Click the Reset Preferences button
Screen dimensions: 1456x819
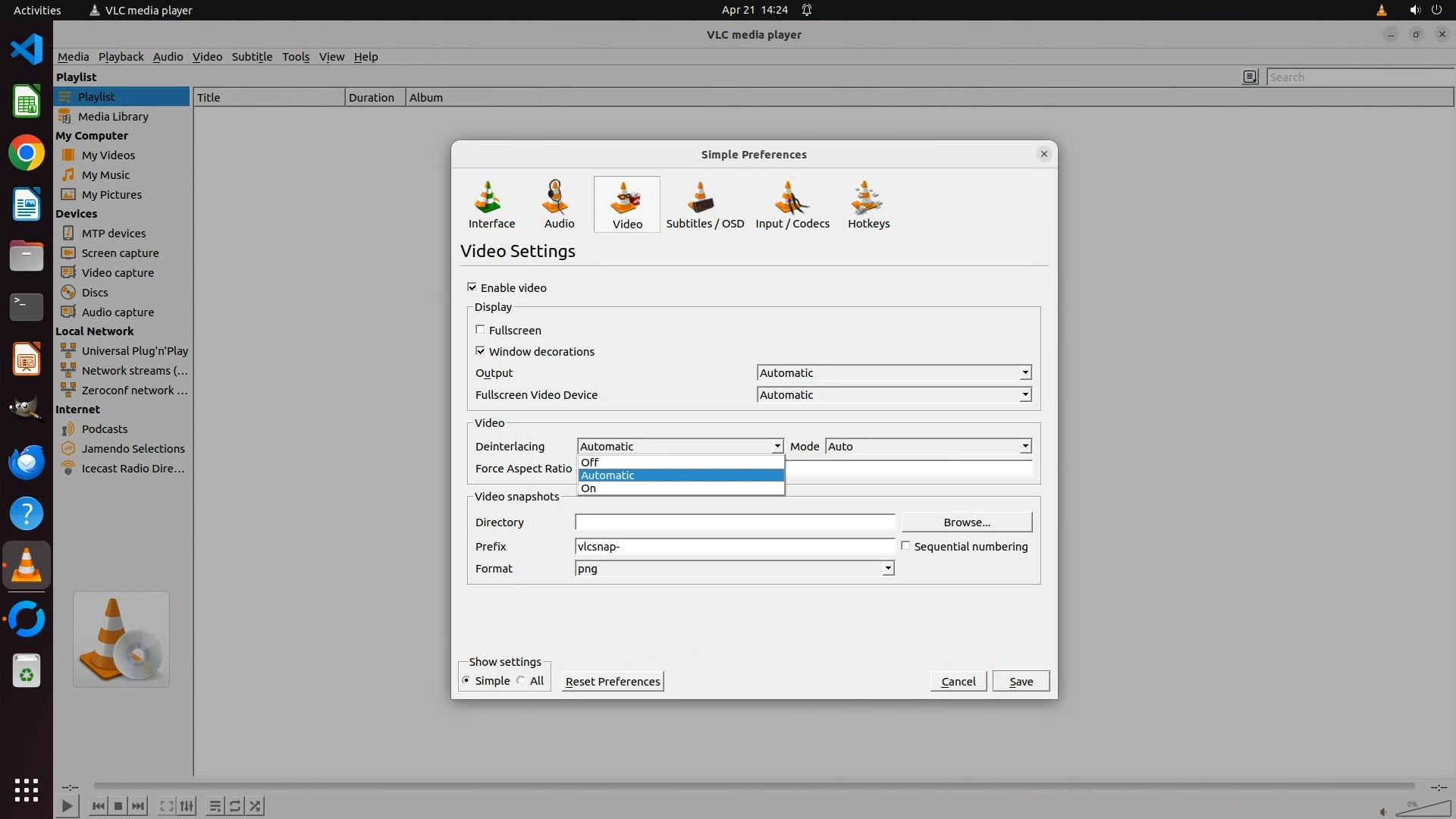[612, 681]
